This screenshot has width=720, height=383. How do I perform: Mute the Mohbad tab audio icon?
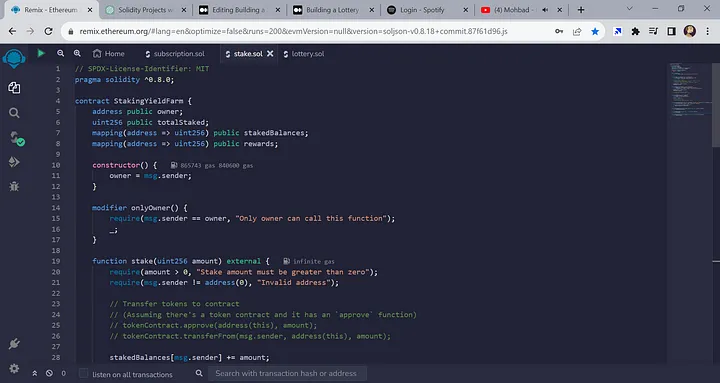click(545, 10)
